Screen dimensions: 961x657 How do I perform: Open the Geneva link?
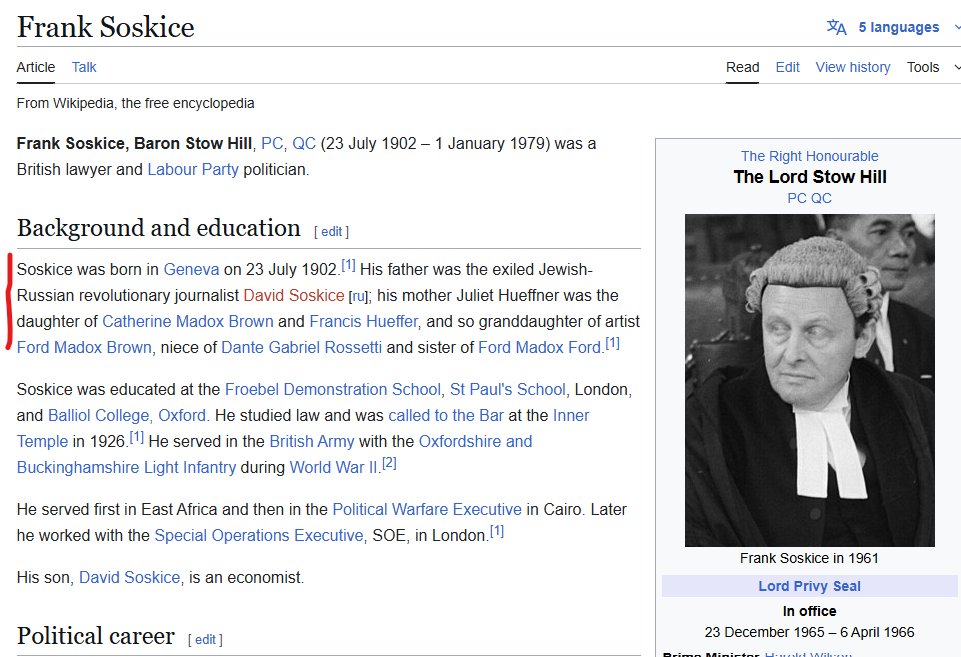click(191, 270)
